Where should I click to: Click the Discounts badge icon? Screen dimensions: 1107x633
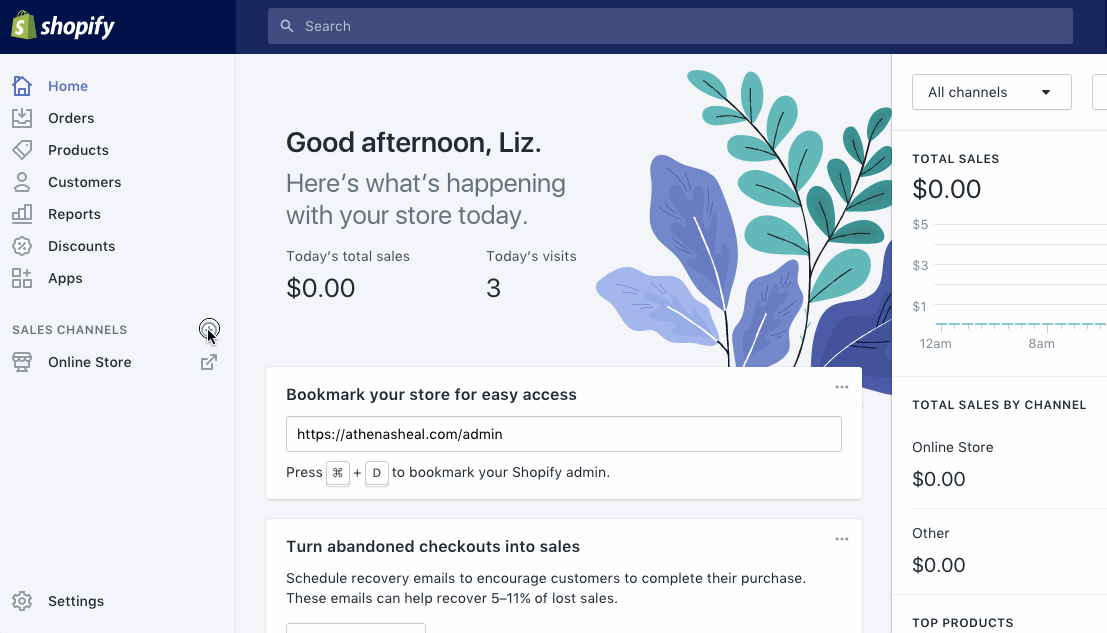pos(22,246)
